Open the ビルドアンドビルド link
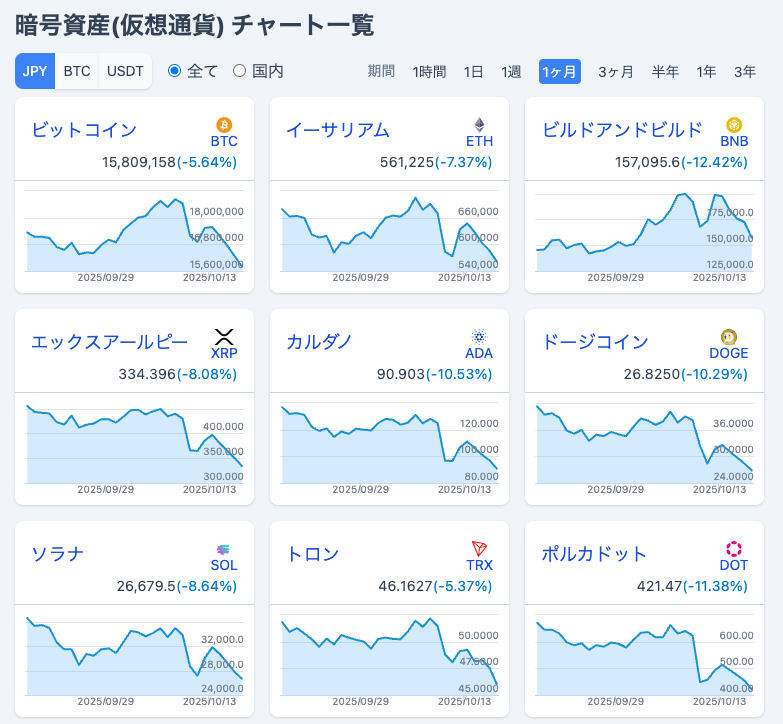783x724 pixels. coord(622,130)
